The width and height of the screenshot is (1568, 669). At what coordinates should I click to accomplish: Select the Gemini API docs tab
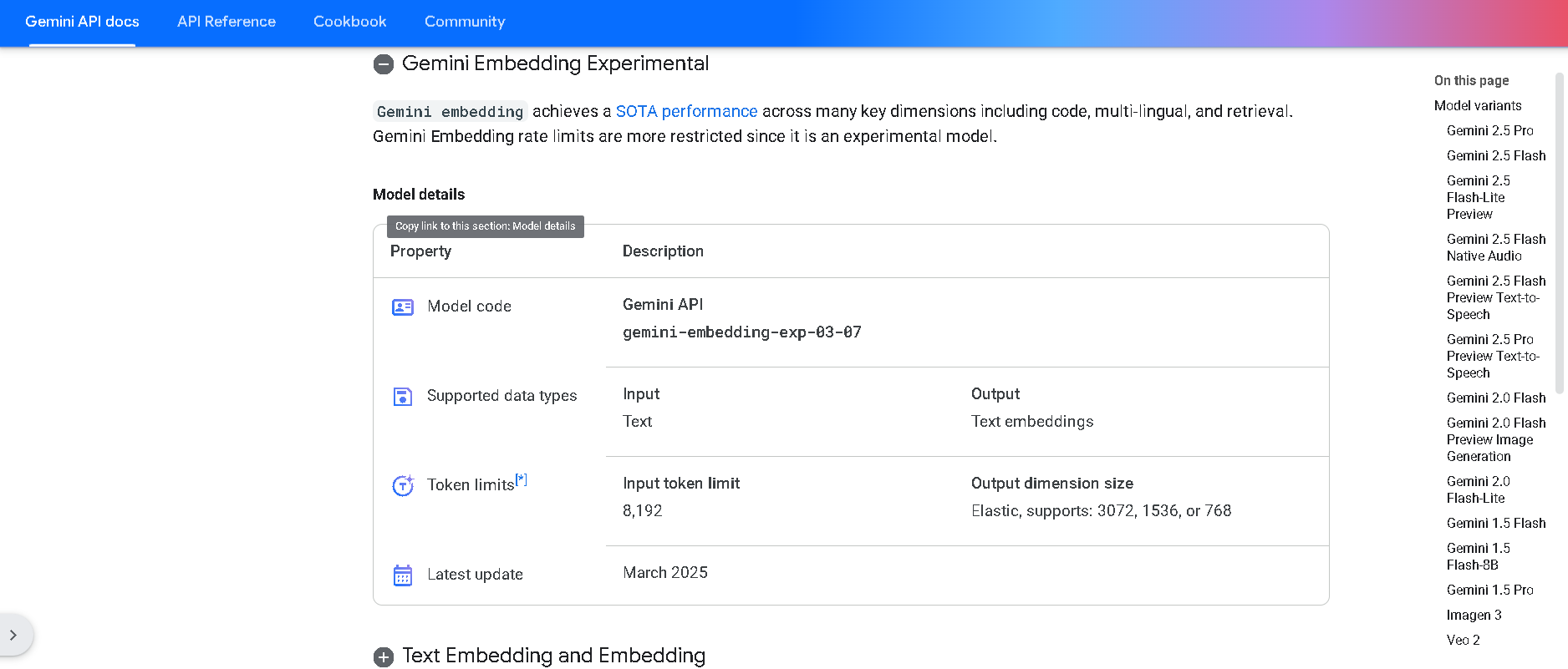tap(82, 22)
